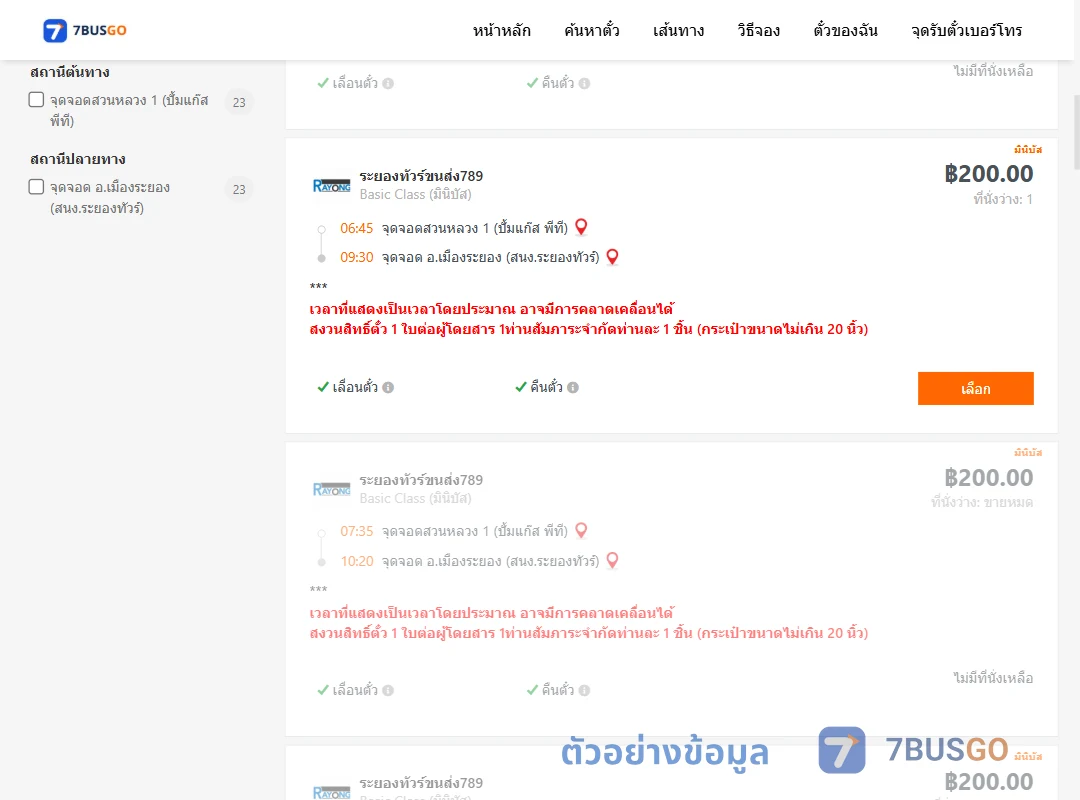This screenshot has width=1080, height=800.
Task: Click the 07:35 departure time
Action: coord(356,531)
